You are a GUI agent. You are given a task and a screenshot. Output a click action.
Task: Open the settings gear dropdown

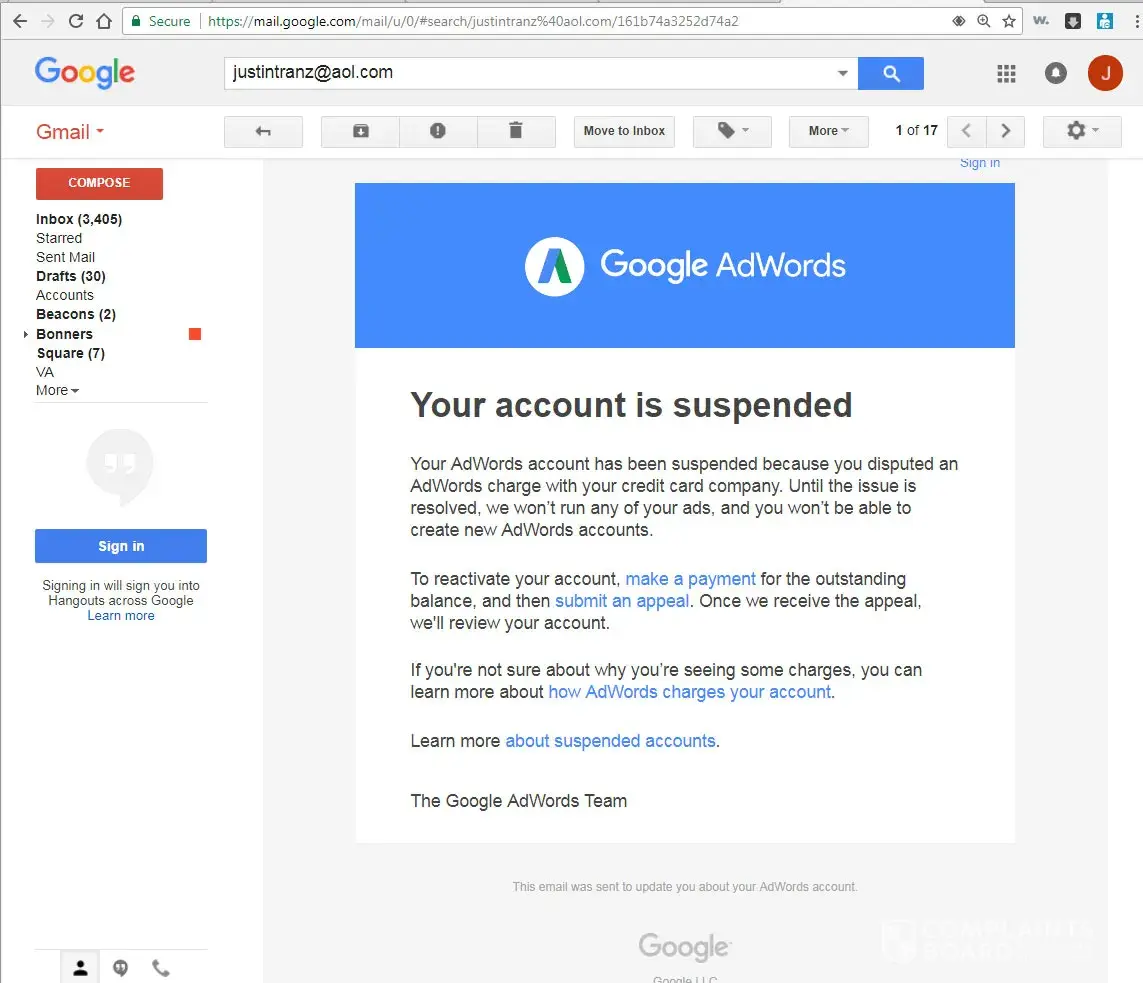(1081, 131)
